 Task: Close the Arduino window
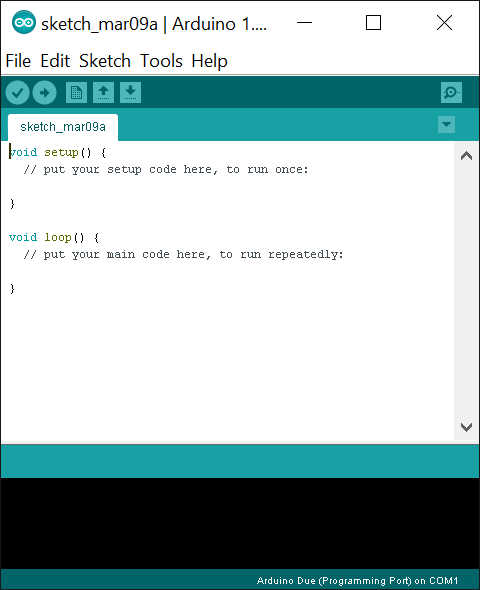[x=444, y=23]
